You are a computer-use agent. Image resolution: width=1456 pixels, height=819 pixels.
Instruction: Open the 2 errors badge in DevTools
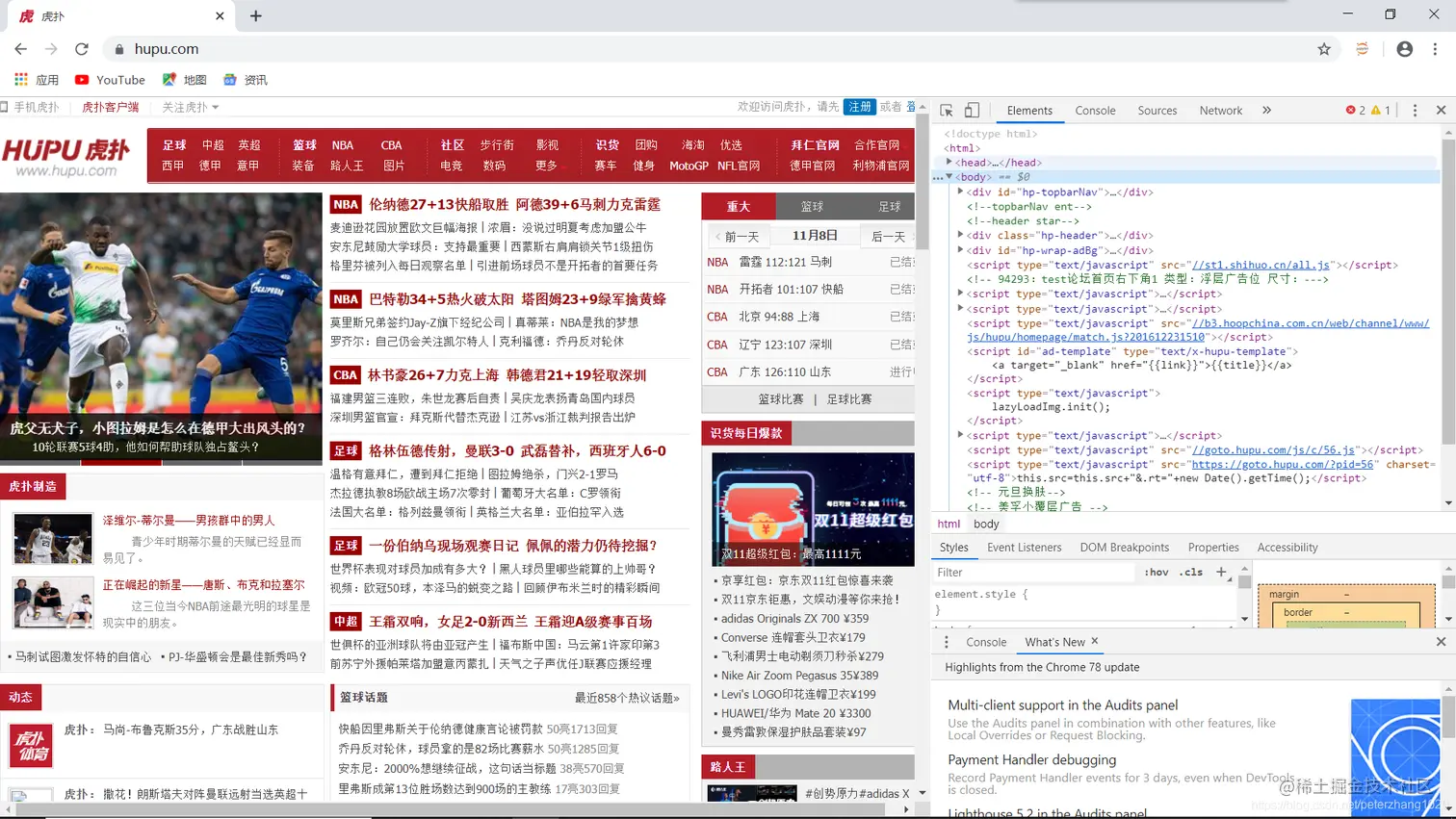(1359, 110)
